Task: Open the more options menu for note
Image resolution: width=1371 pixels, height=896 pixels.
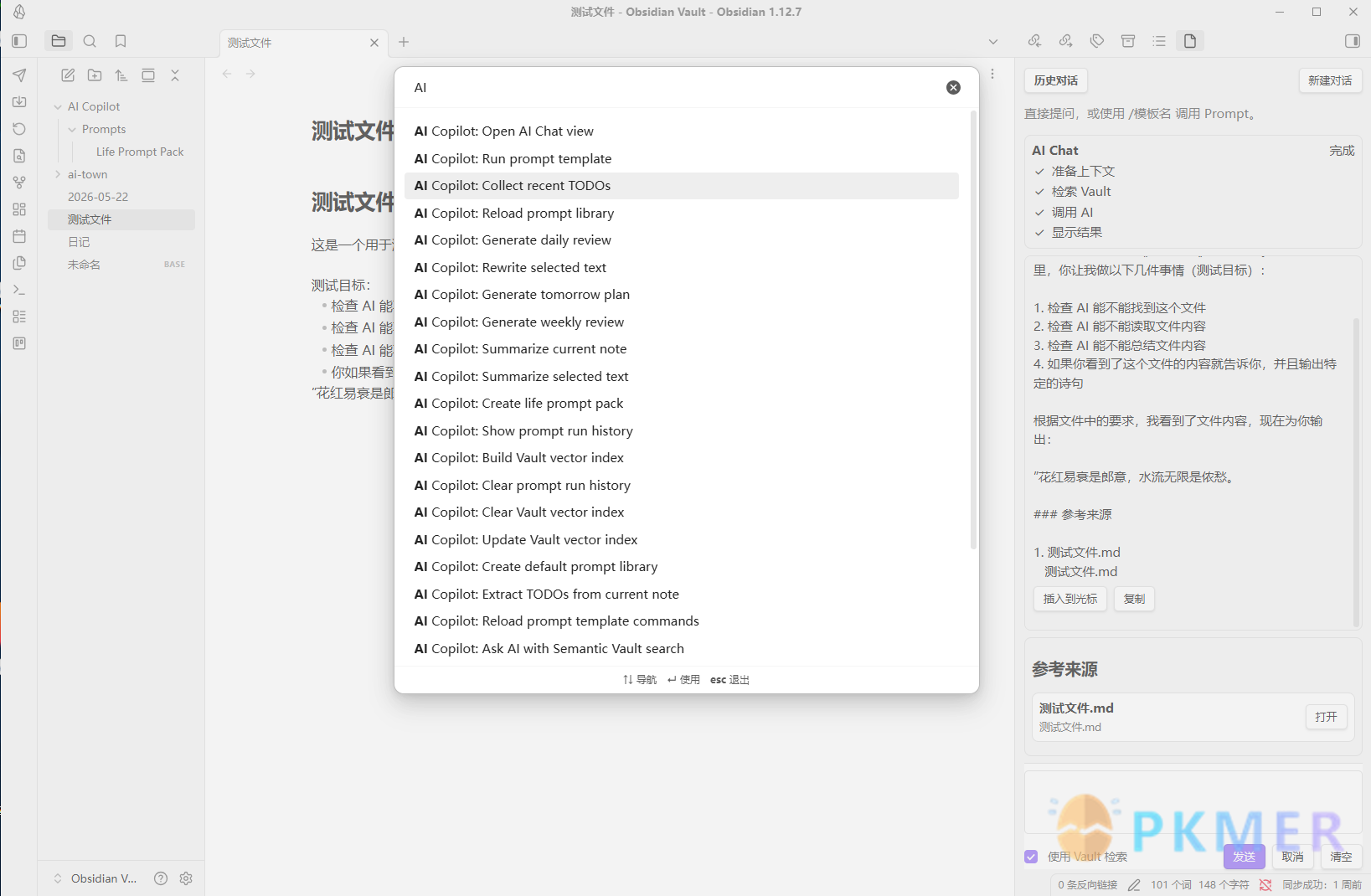Action: [x=992, y=74]
